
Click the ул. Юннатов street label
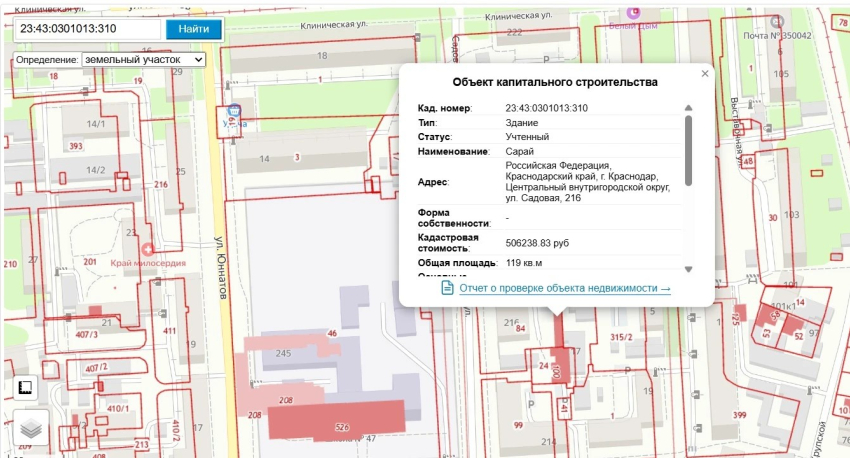click(220, 268)
